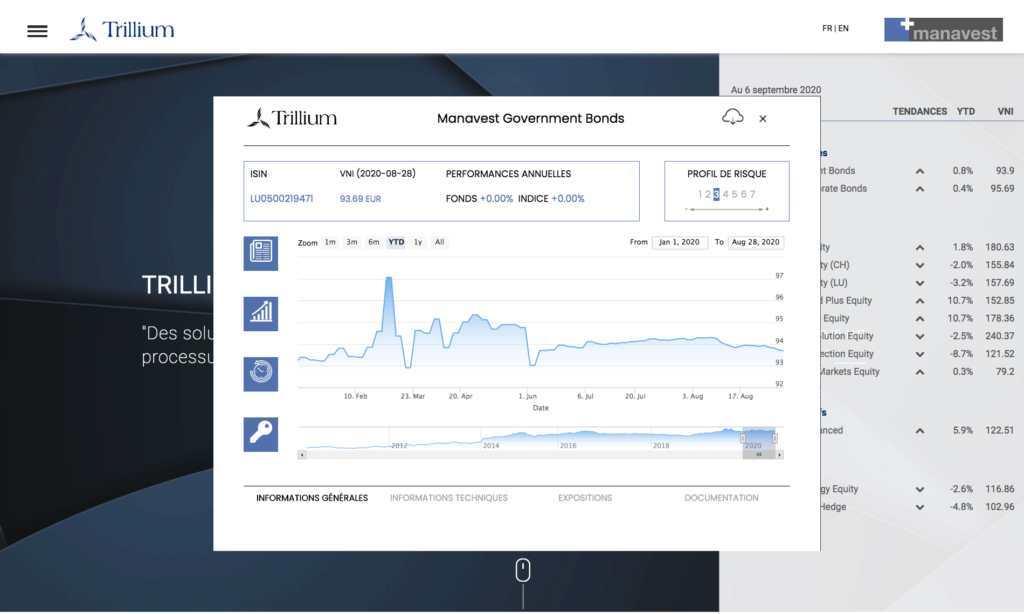1024x614 pixels.
Task: Click the trend arrow in the 180.63 row
Action: pos(920,248)
